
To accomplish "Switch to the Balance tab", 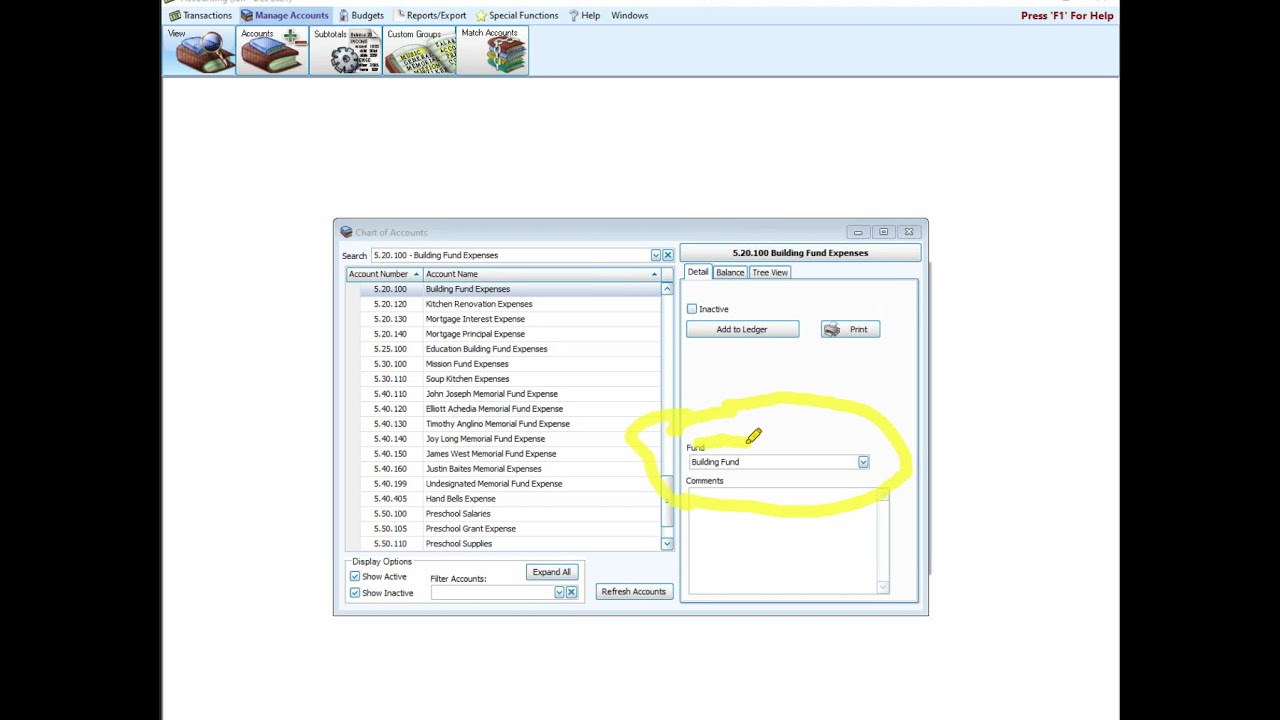I will (x=729, y=272).
